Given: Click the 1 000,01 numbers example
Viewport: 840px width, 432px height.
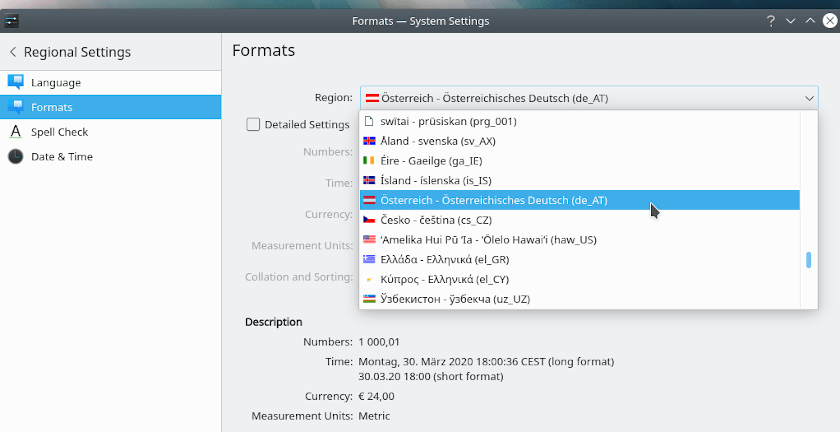Looking at the screenshot, I should point(379,342).
